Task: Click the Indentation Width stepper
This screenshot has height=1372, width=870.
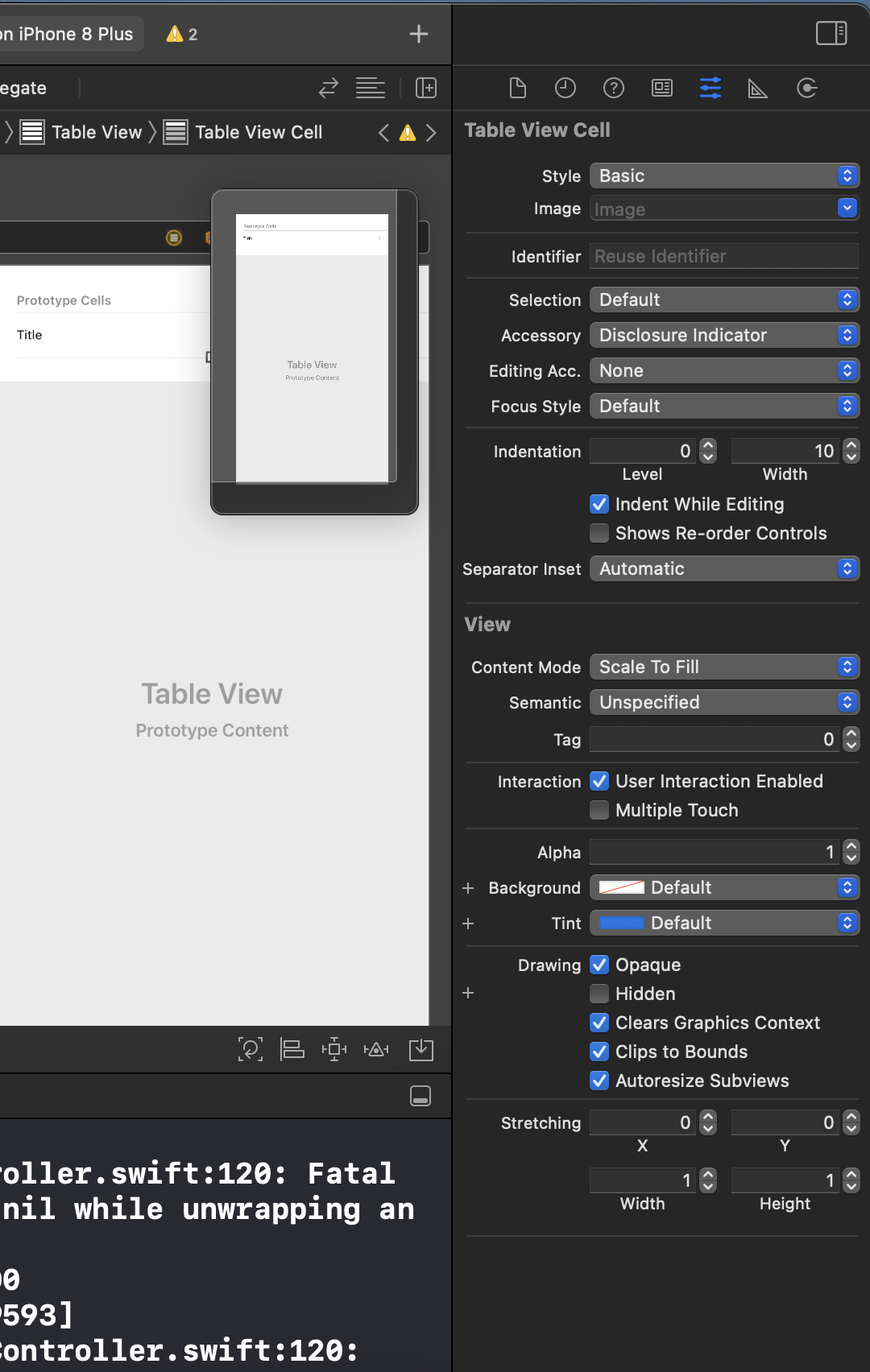Action: click(851, 451)
